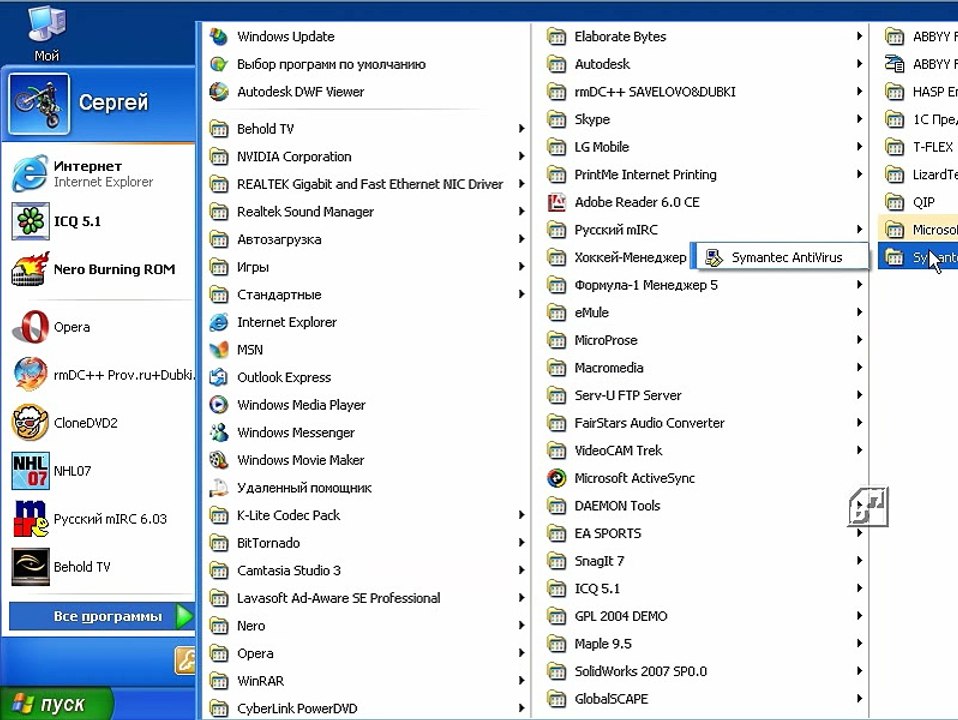
Task: Expand Elaborate Bytes submenu arrow
Action: [859, 37]
